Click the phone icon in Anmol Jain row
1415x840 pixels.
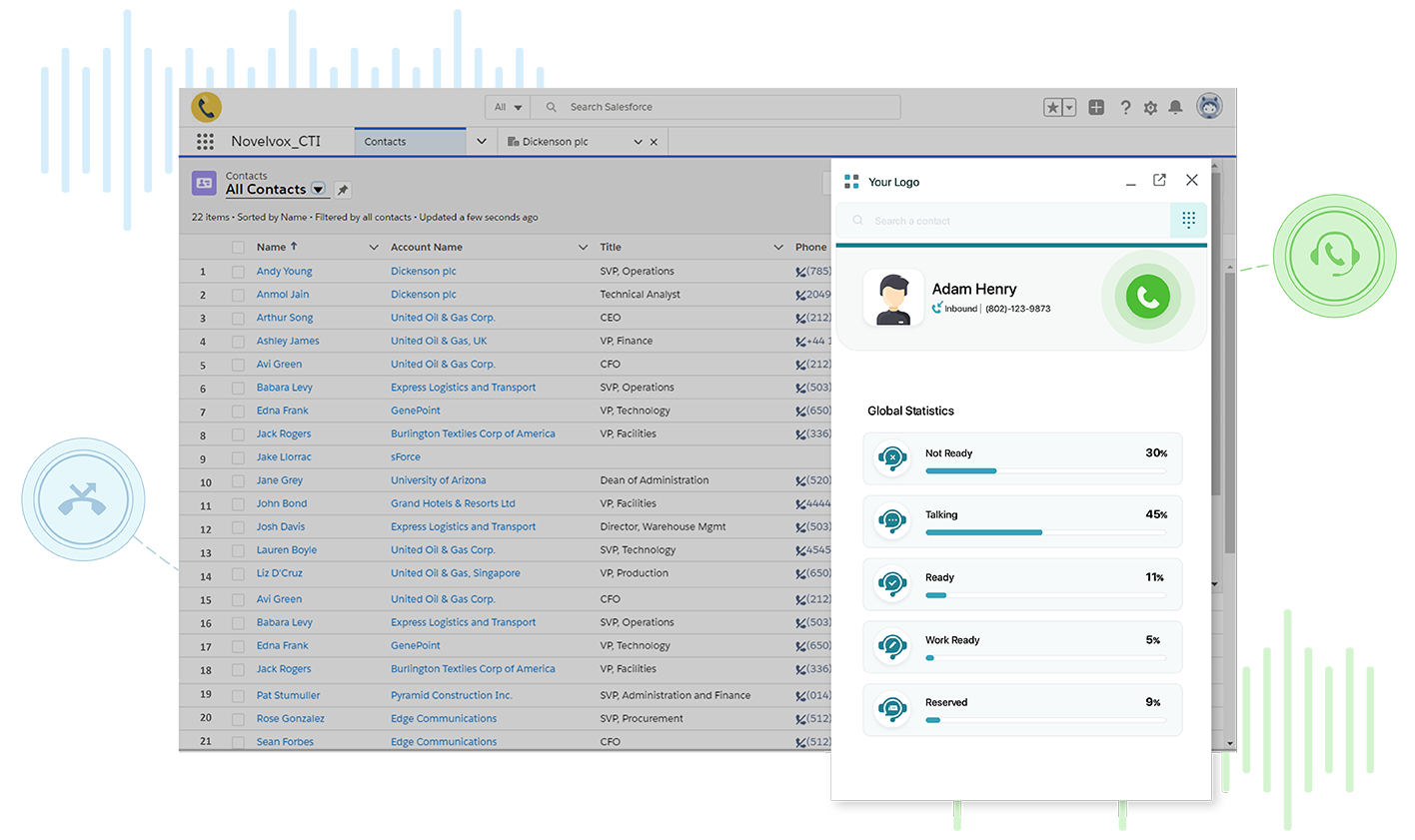pyautogui.click(x=800, y=295)
